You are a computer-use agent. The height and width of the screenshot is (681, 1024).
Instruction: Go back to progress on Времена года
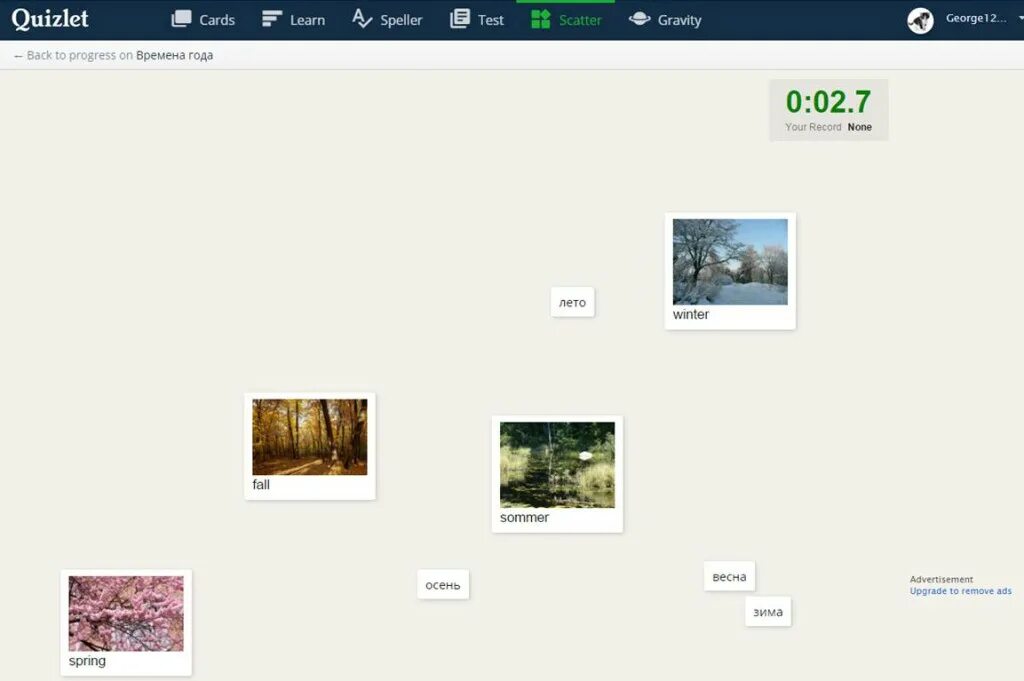[113, 55]
